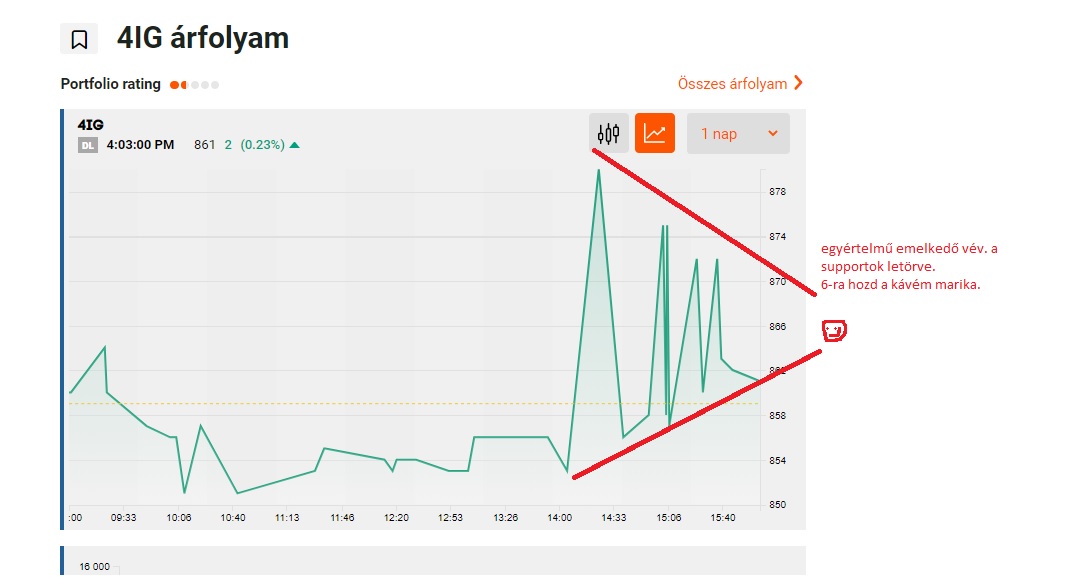The image size is (1079, 588).
Task: Switch to candlestick chart view
Action: [x=608, y=133]
